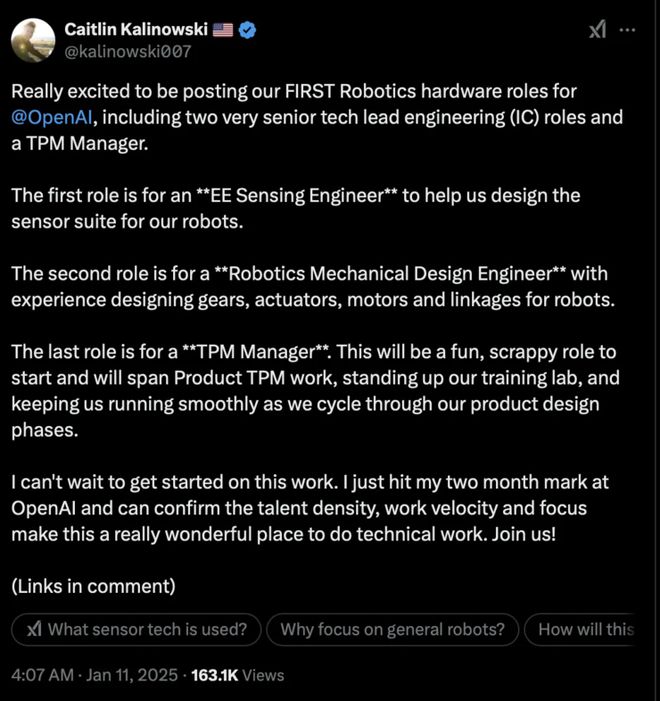Open the more options ellipsis menu
Screen dimensions: 660x701
[x=628, y=31]
